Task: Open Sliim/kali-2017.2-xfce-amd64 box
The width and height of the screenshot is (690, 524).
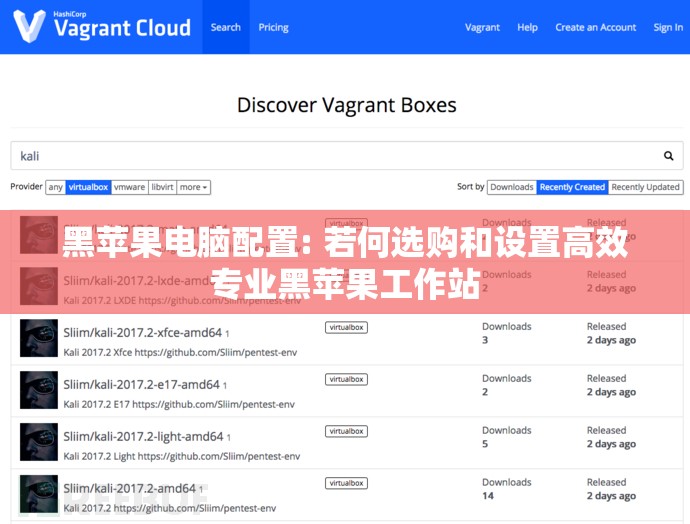Action: (x=143, y=333)
